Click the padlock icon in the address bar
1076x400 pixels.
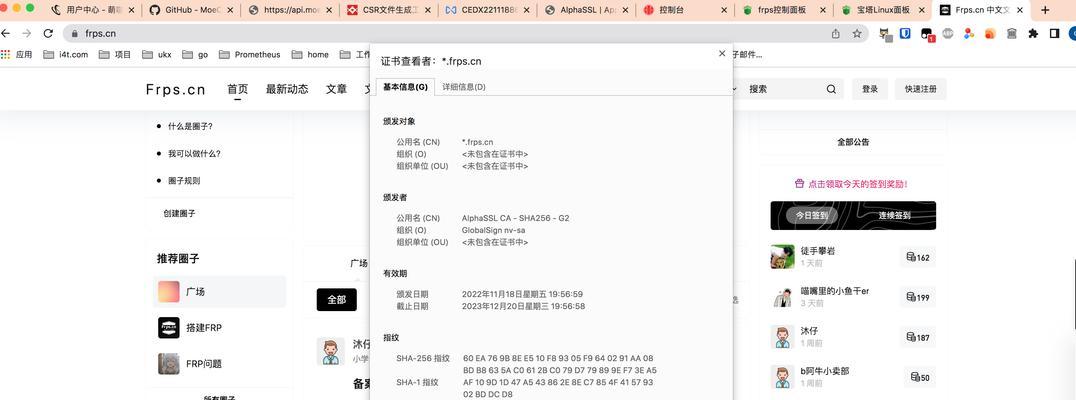pos(74,33)
